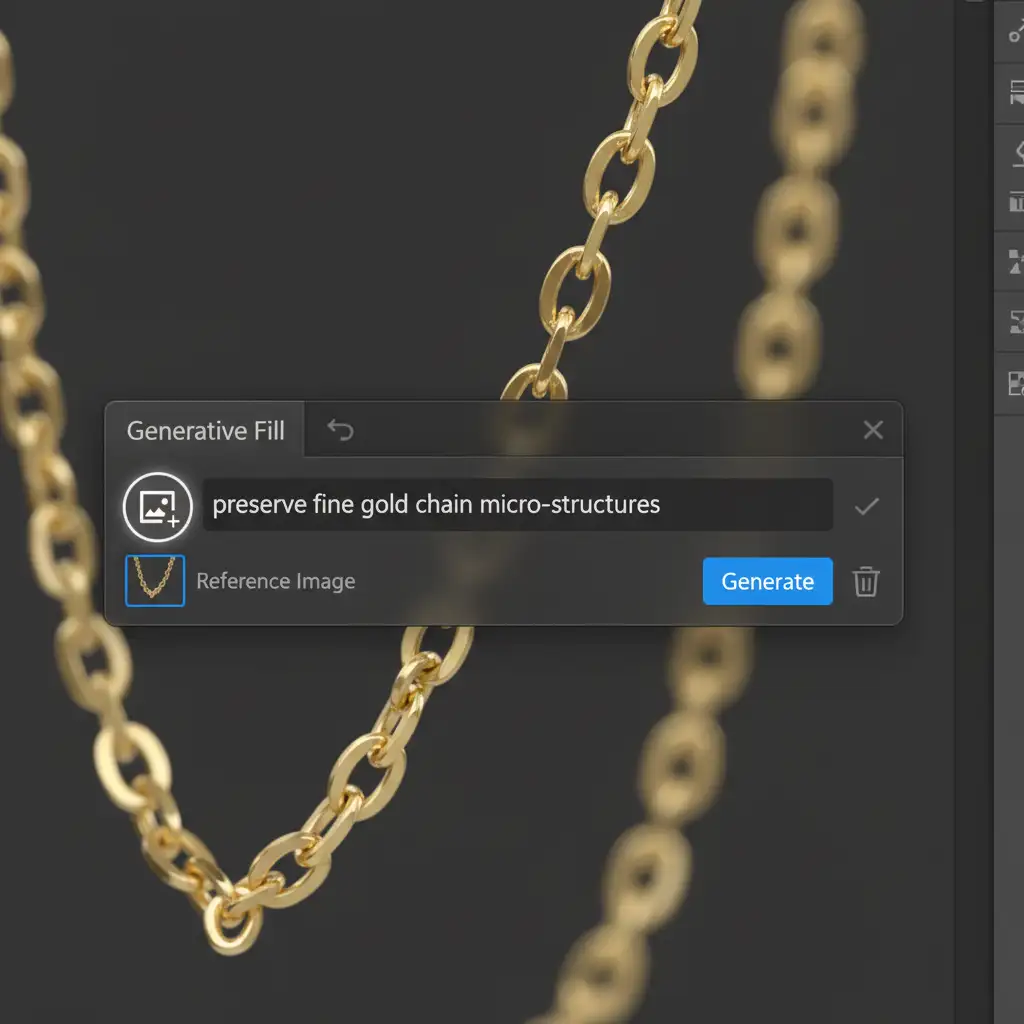Click the second icon in right panel strip
Viewport: 1024px width, 1024px height.
coord(1015,94)
